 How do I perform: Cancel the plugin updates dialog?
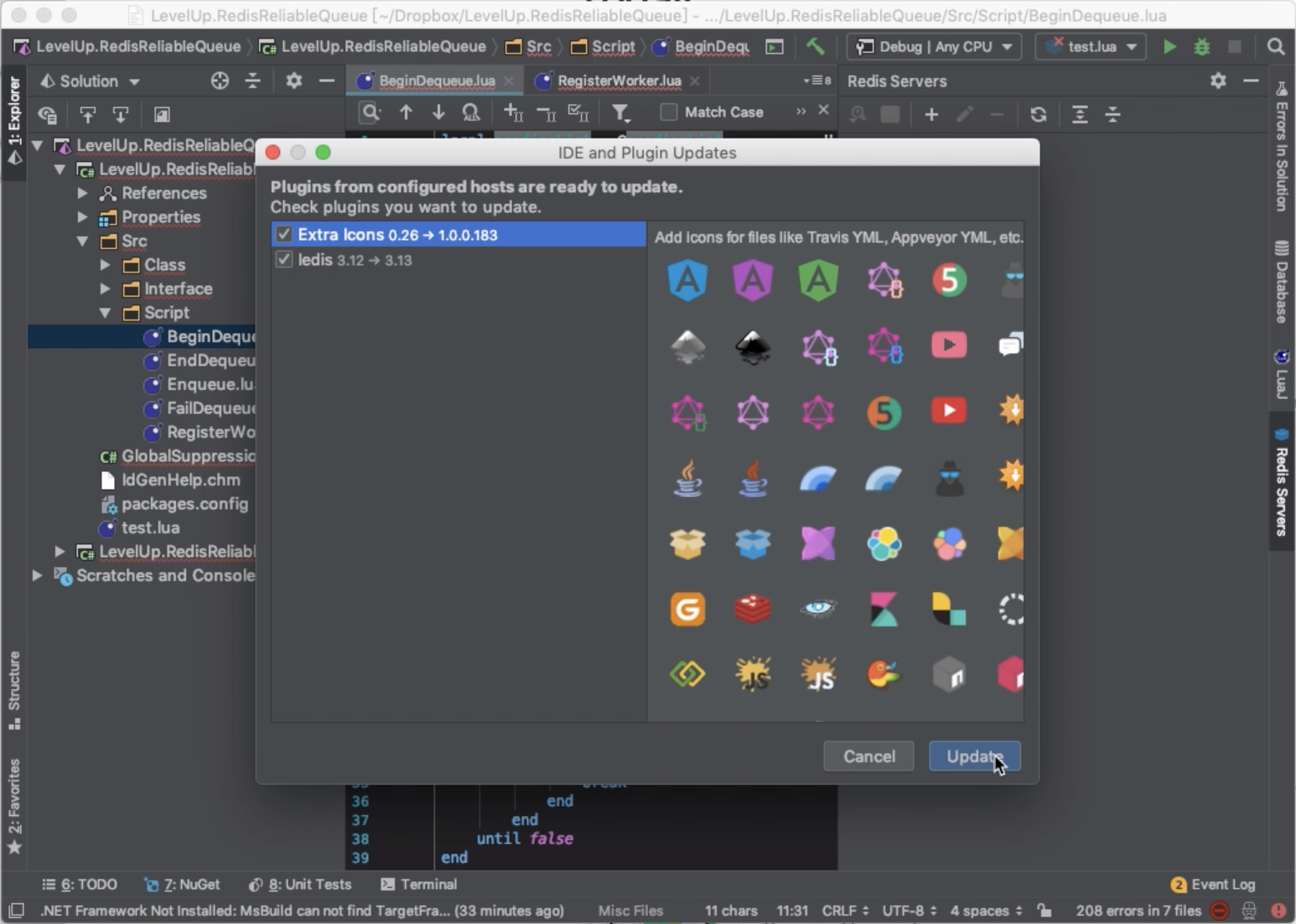[x=868, y=756]
